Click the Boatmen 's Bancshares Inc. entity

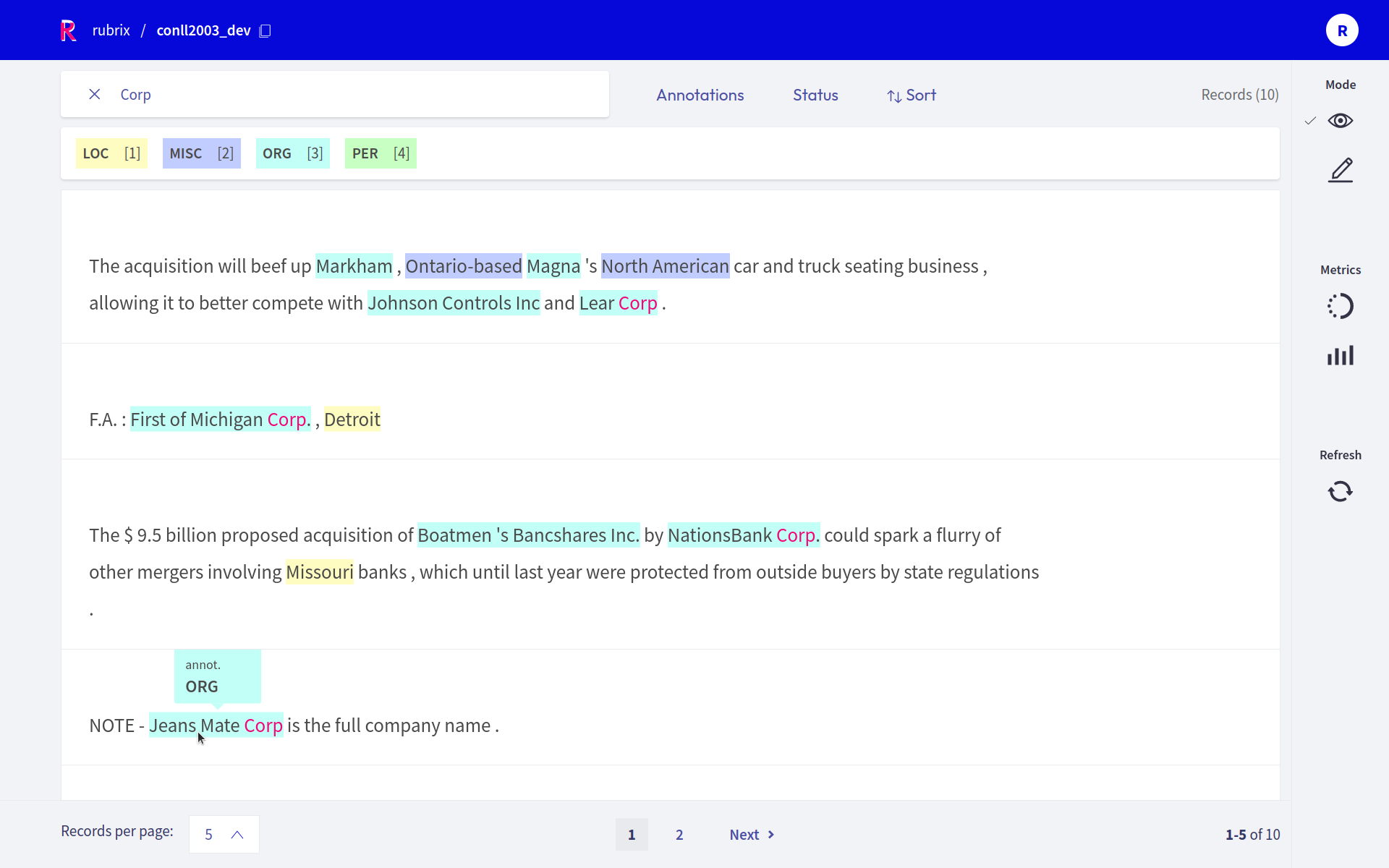pos(529,535)
